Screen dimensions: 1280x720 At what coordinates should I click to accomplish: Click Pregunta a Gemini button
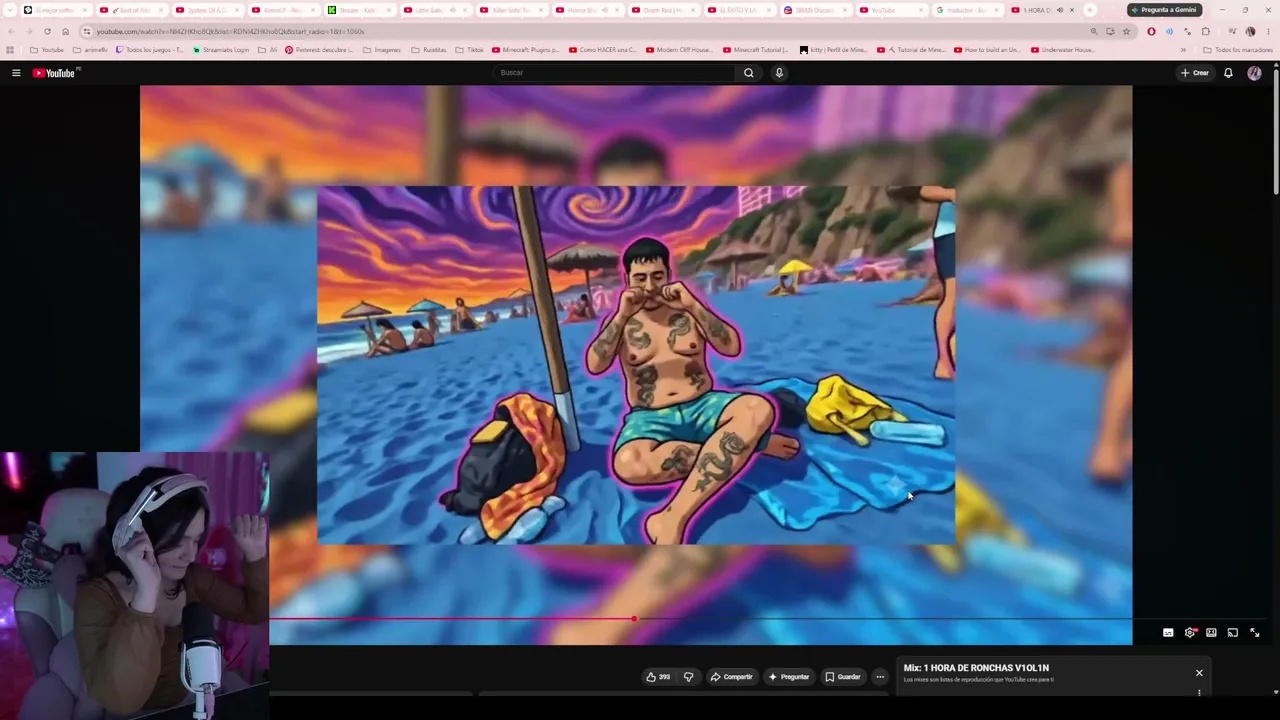point(1165,10)
